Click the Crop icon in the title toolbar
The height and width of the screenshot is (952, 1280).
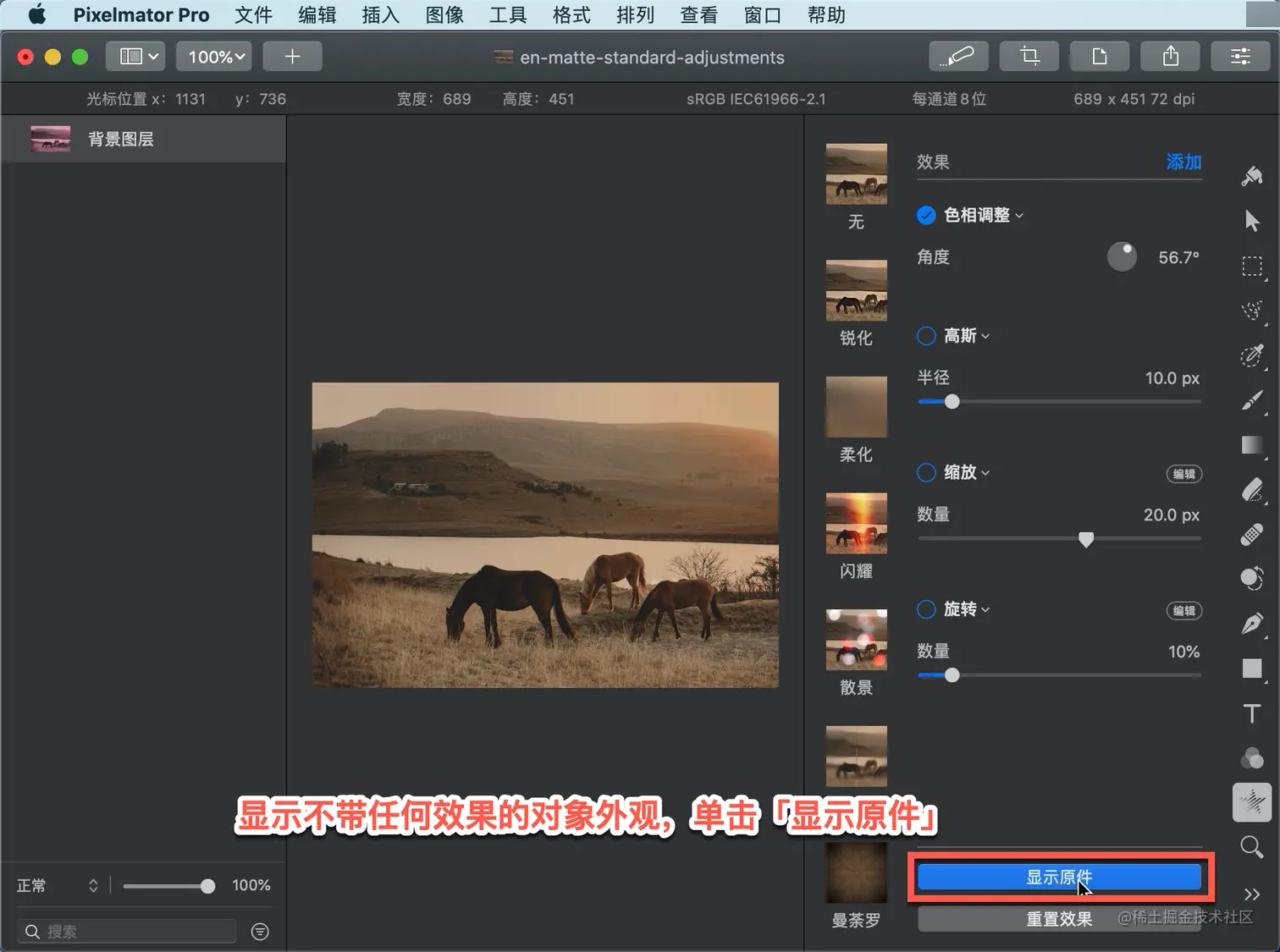tap(1029, 57)
